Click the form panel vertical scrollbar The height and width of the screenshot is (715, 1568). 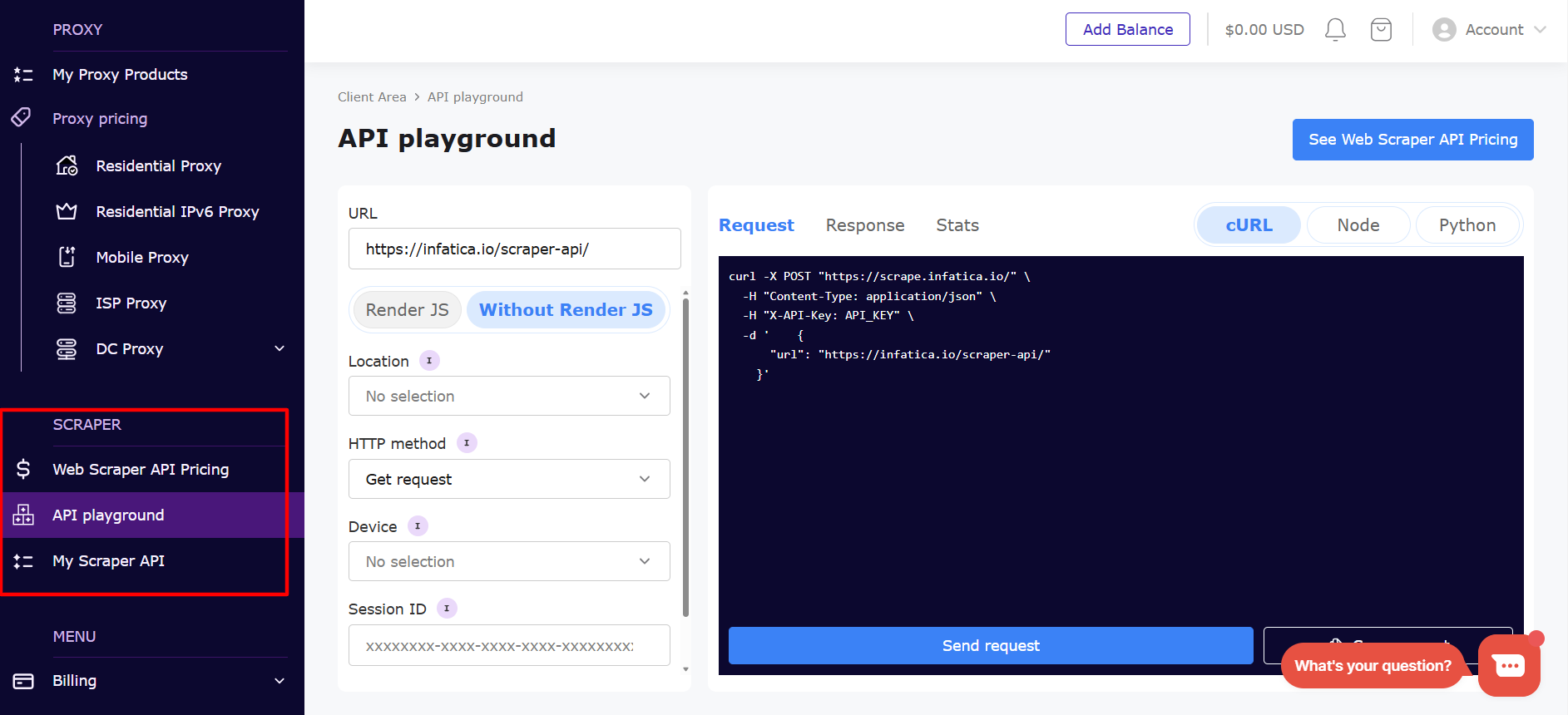(685, 457)
